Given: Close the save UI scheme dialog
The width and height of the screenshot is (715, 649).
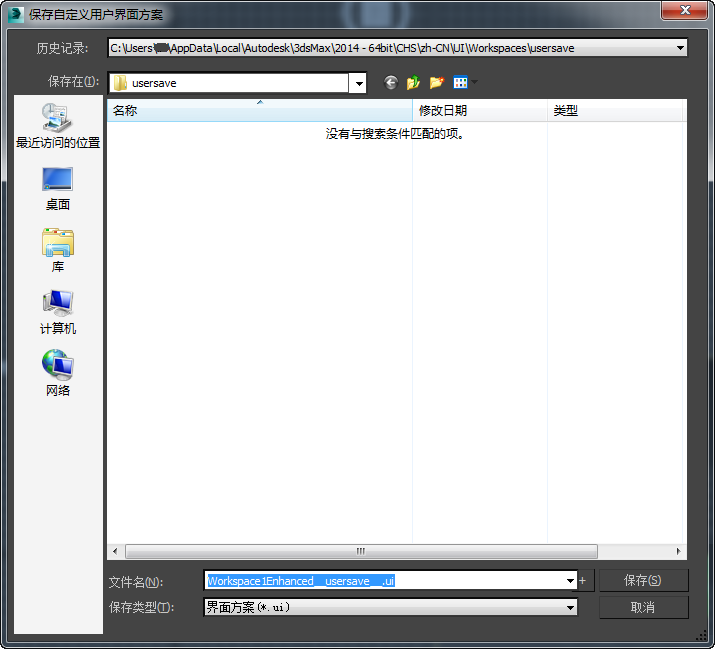Looking at the screenshot, I should pyautogui.click(x=684, y=10).
